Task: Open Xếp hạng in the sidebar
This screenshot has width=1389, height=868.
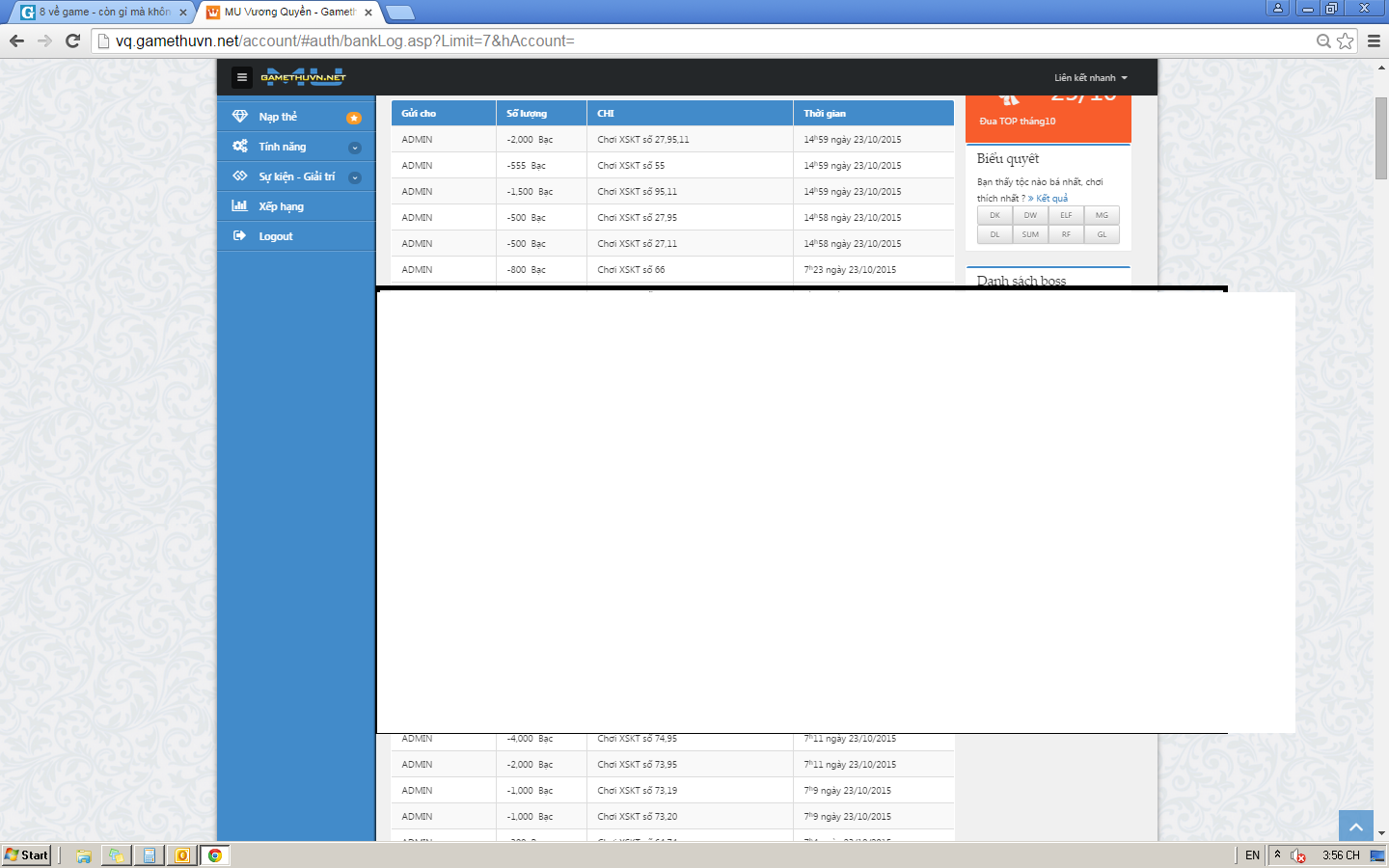Action: pos(281,206)
